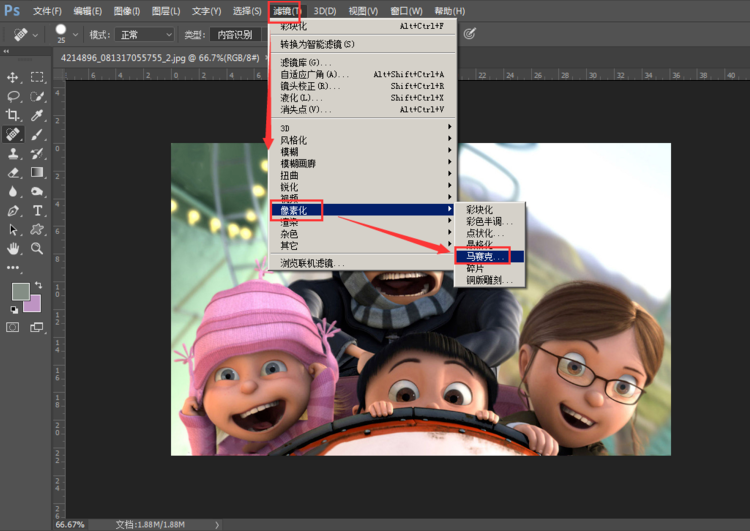Select the Brush tool
Screen dimensions: 750x531
37,134
